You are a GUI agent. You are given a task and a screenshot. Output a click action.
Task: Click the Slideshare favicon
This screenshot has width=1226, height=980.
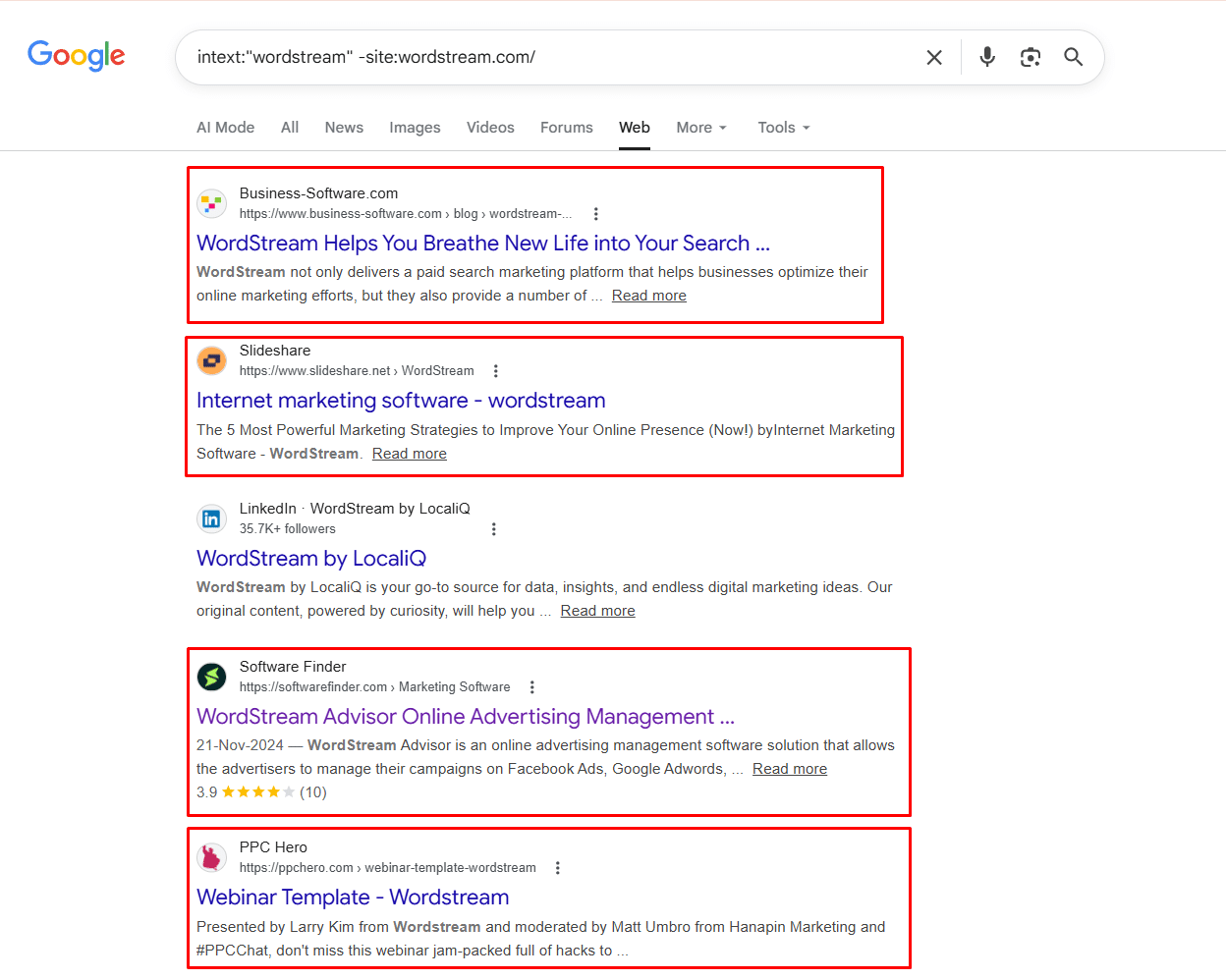211,360
